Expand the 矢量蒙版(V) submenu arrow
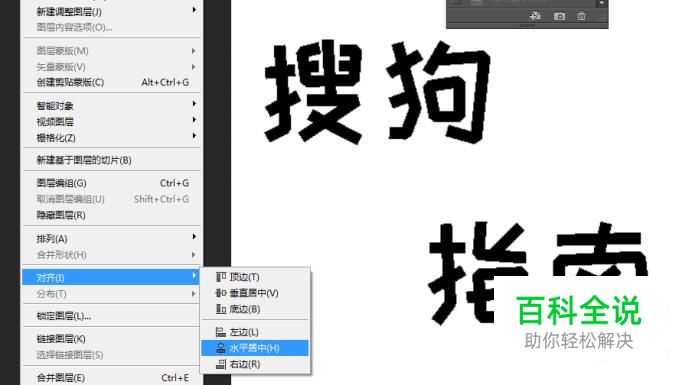This screenshot has width=692, height=385. click(x=194, y=67)
